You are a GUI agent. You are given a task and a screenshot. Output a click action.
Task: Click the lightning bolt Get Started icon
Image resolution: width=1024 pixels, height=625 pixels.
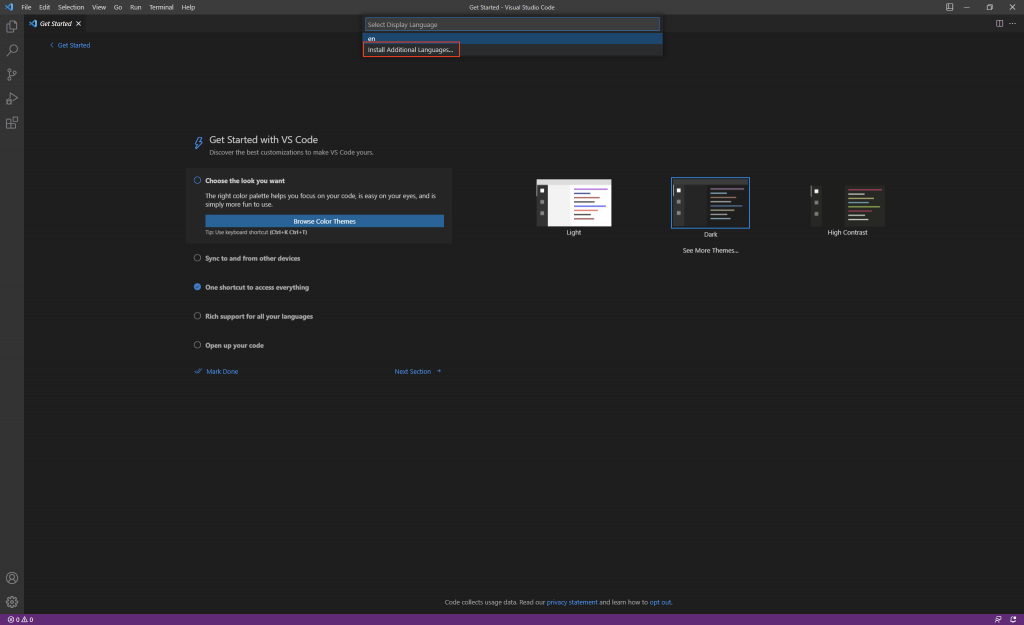[x=198, y=142]
